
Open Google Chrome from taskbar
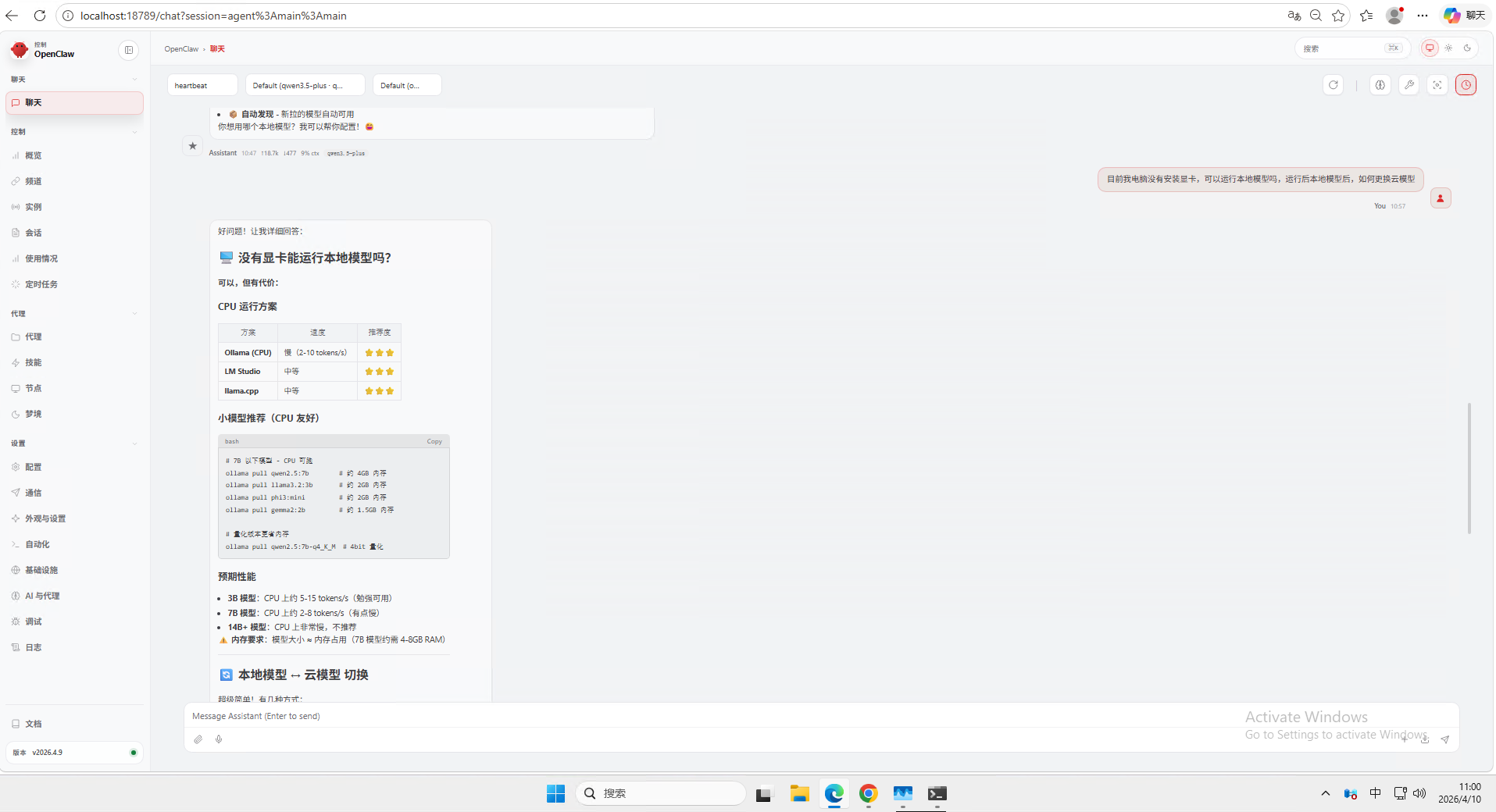click(868, 793)
